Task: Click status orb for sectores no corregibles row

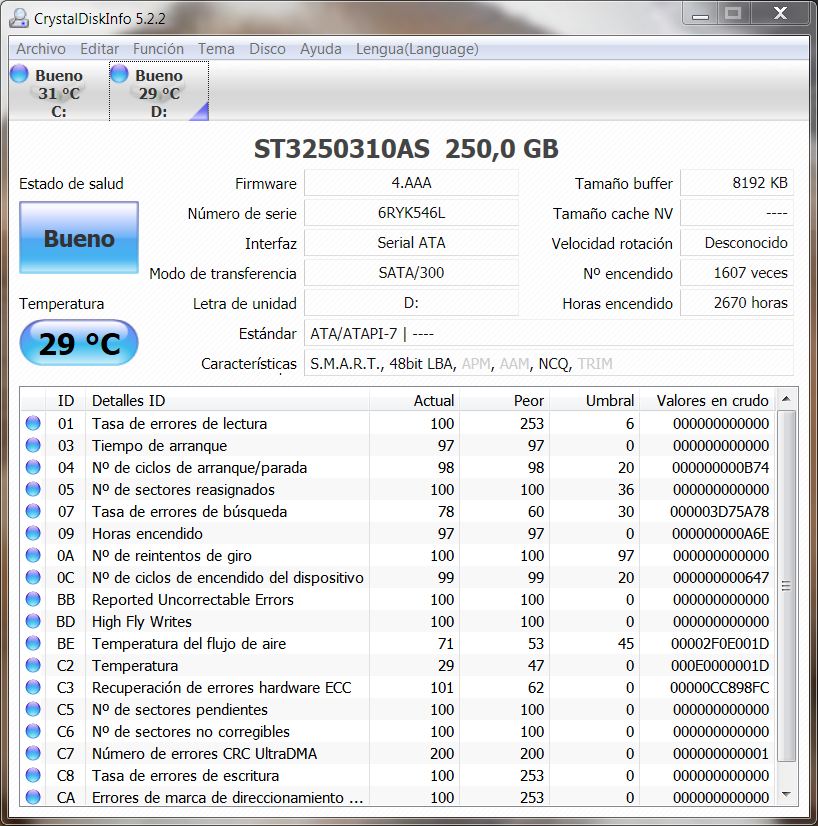Action: click(33, 731)
